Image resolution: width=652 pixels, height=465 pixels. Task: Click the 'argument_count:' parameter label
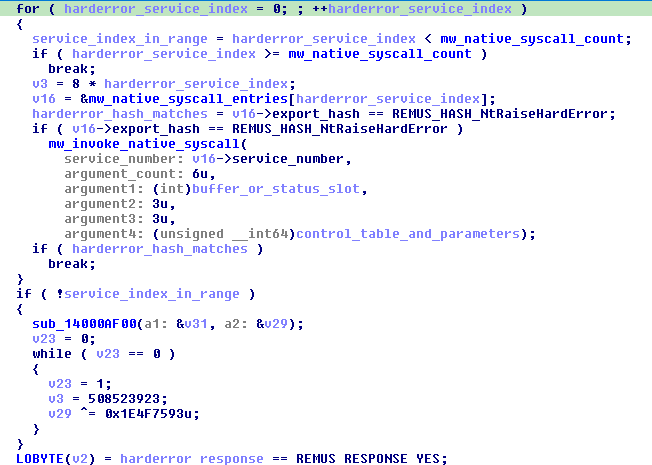124,173
